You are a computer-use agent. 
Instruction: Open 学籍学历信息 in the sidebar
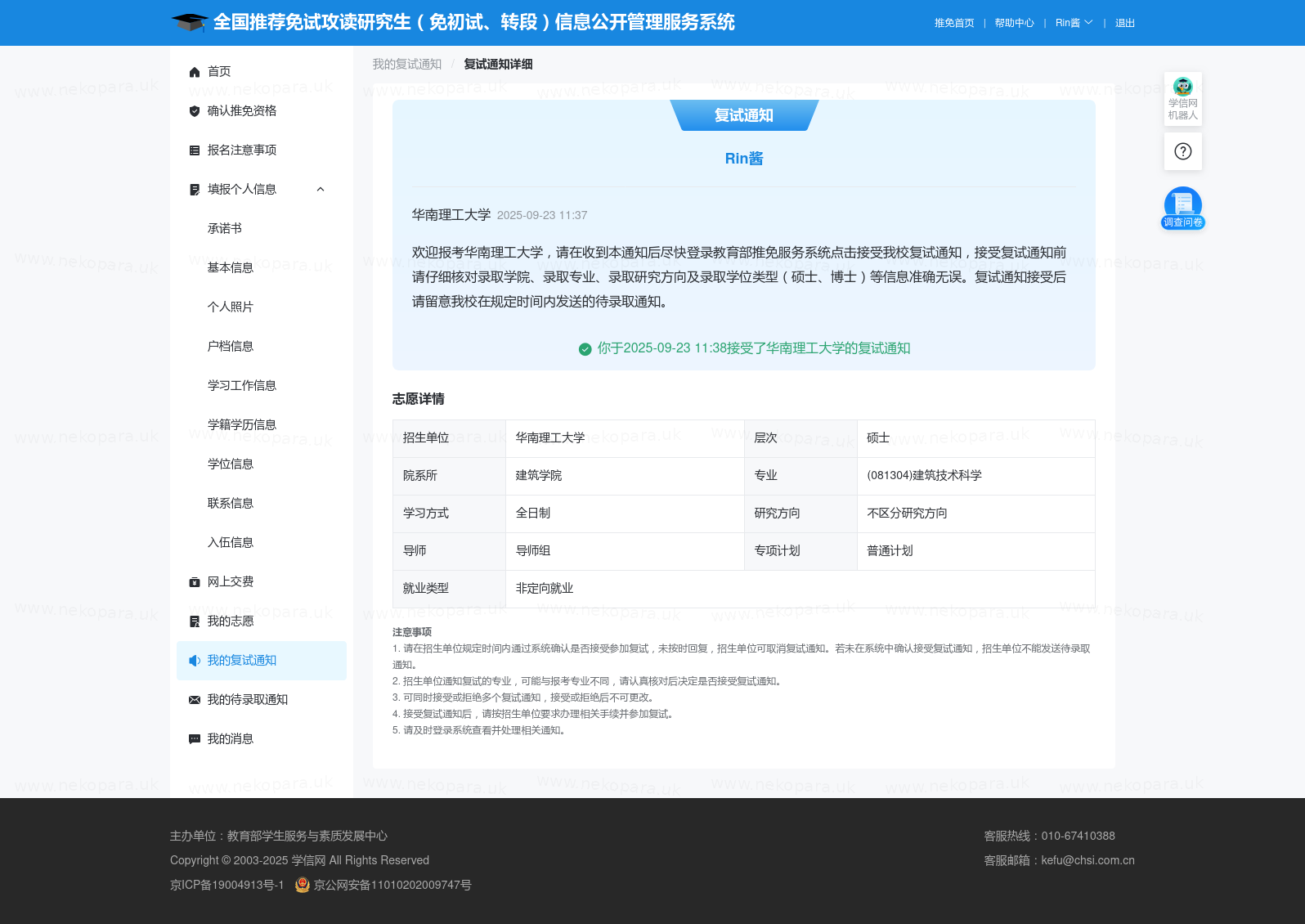242,425
